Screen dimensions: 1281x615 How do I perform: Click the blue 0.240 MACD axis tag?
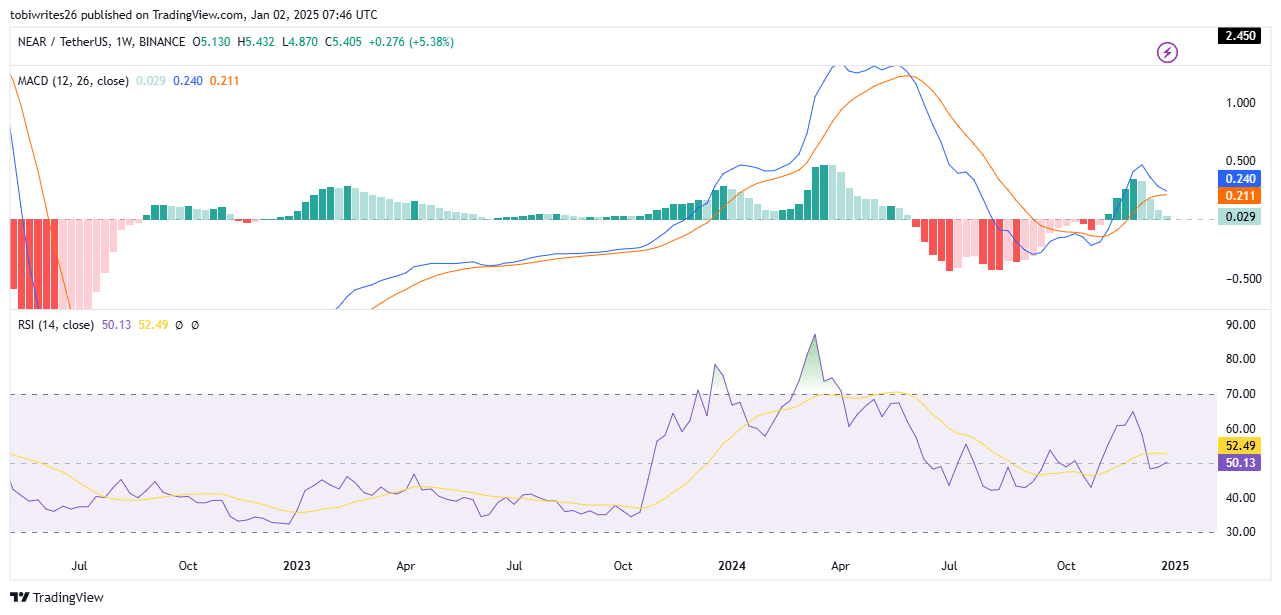[1239, 178]
